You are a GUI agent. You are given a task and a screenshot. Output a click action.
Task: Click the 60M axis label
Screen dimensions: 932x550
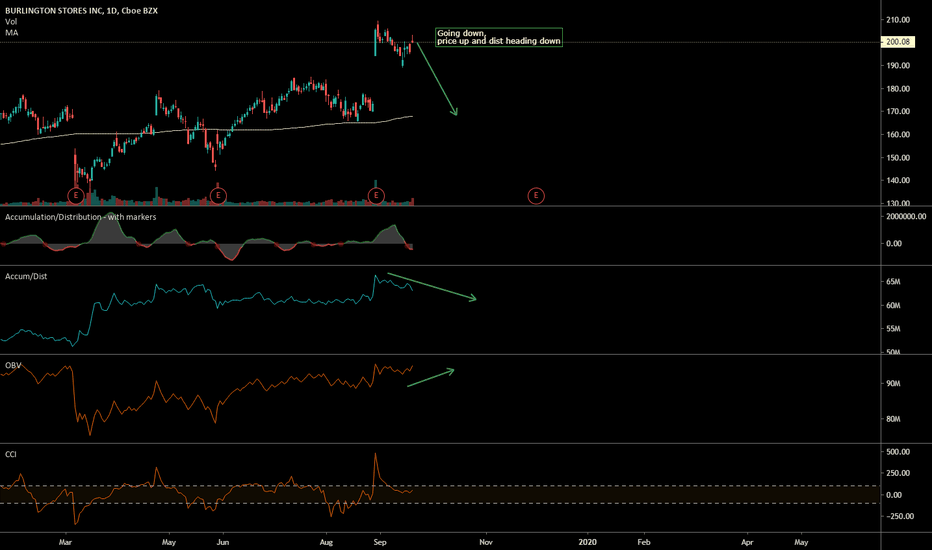point(893,306)
